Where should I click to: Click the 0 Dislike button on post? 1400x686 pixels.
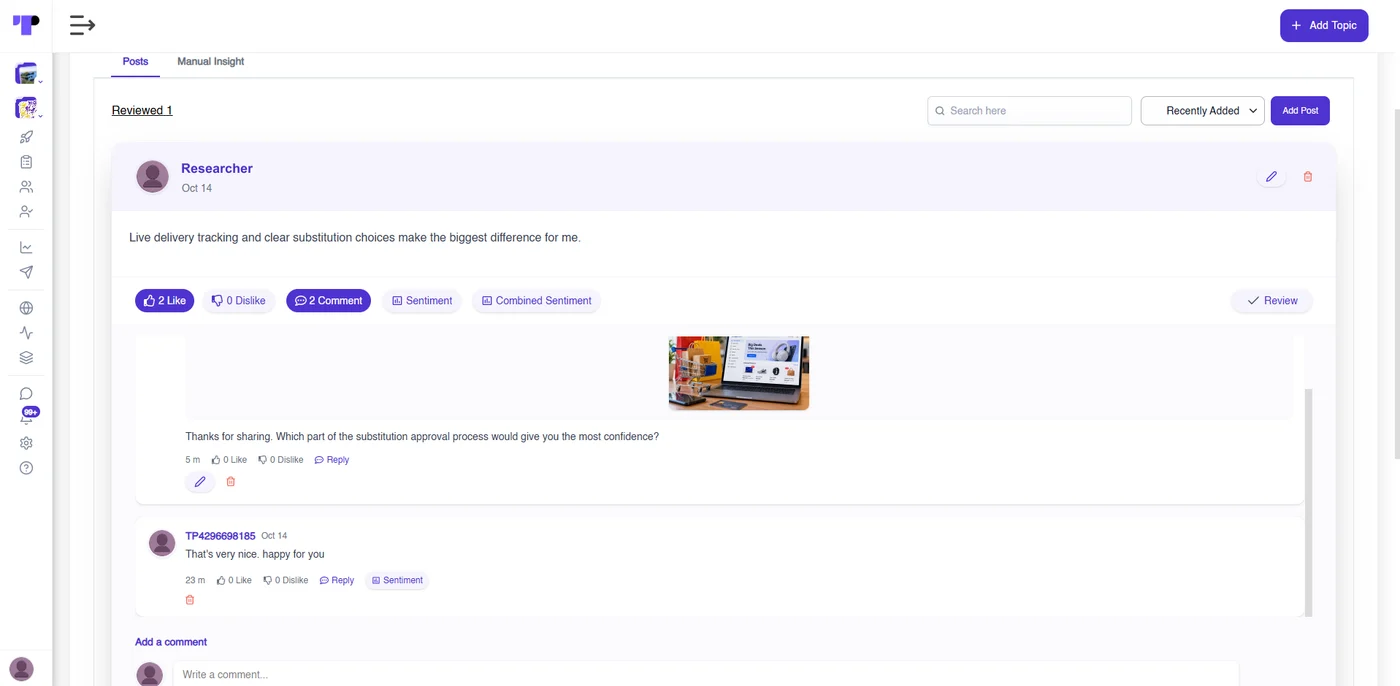point(238,301)
